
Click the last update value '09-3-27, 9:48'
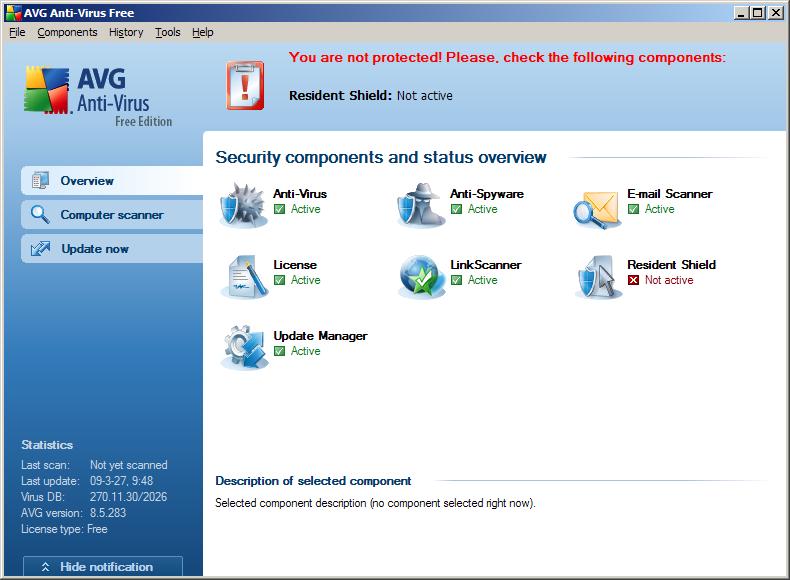pyautogui.click(x=121, y=481)
